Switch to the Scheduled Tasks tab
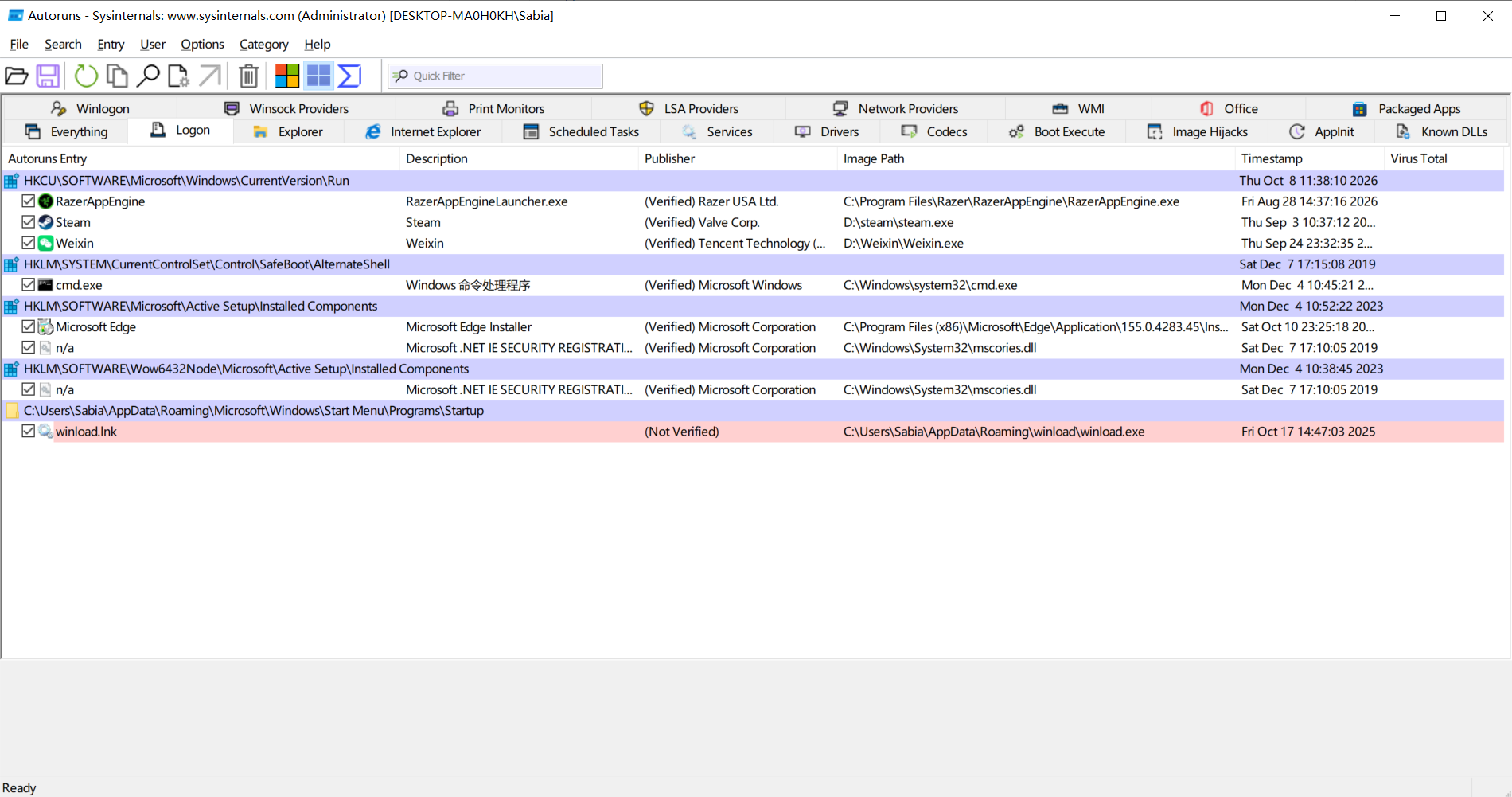The height and width of the screenshot is (797, 1512). 582,131
